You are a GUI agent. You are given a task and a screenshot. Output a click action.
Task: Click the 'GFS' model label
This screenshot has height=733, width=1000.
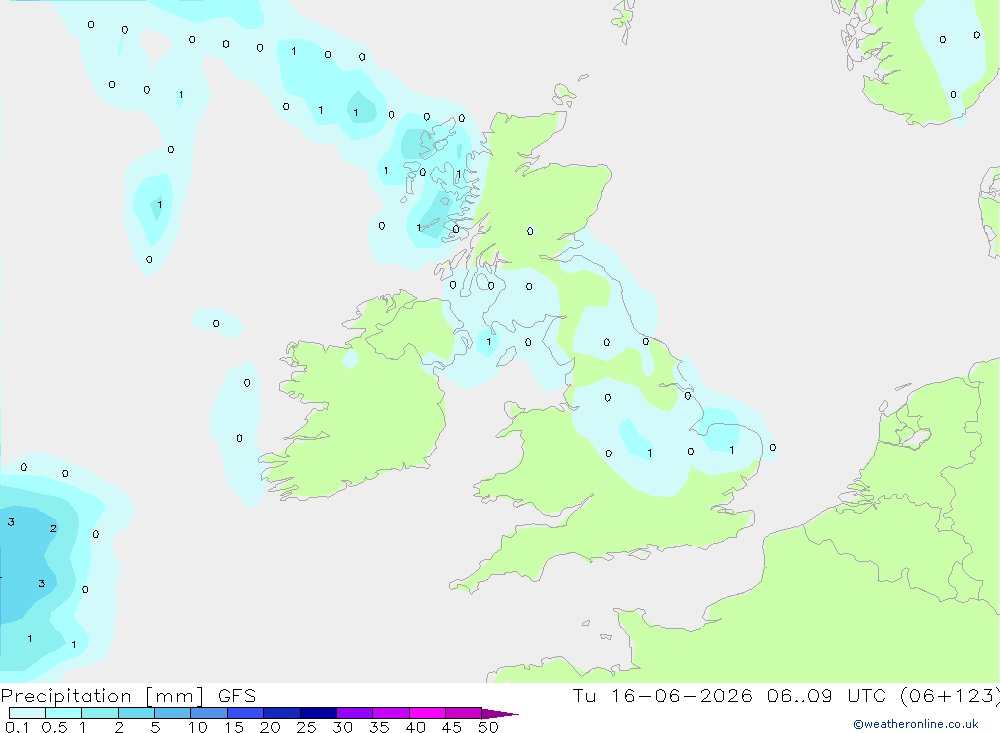(237, 695)
